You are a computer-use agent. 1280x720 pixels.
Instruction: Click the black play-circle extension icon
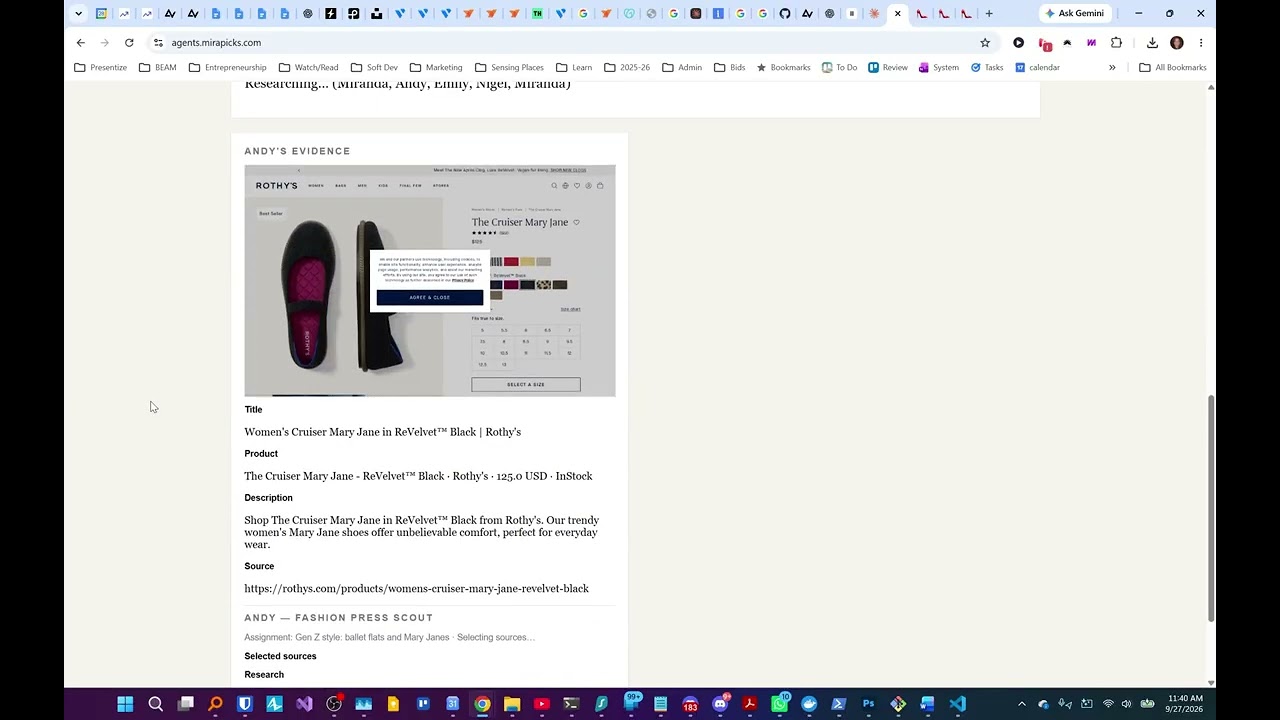tap(1018, 43)
